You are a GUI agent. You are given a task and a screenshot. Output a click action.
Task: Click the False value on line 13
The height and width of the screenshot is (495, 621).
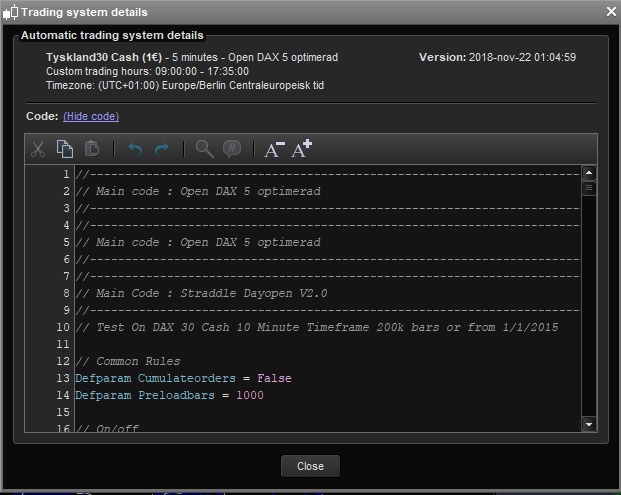274,378
